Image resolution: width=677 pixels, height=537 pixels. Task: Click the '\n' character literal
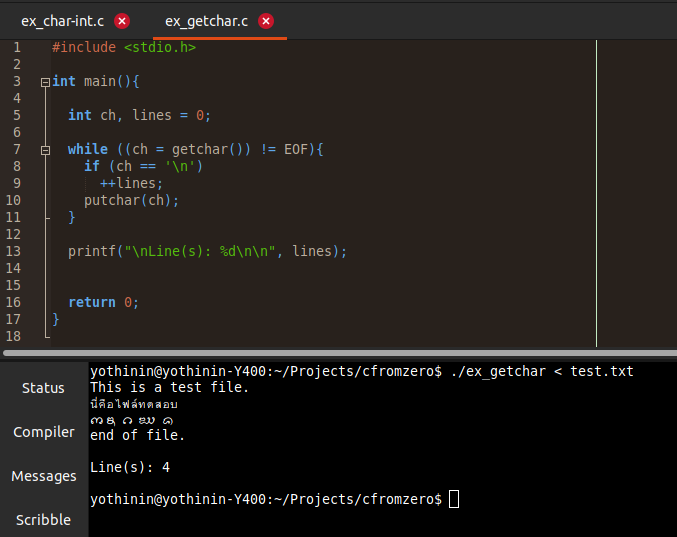click(x=180, y=166)
